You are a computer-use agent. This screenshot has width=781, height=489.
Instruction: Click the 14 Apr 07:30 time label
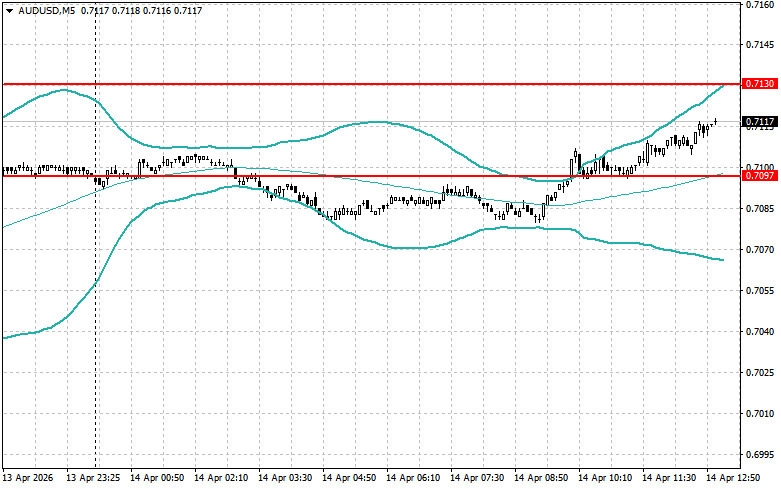477,478
